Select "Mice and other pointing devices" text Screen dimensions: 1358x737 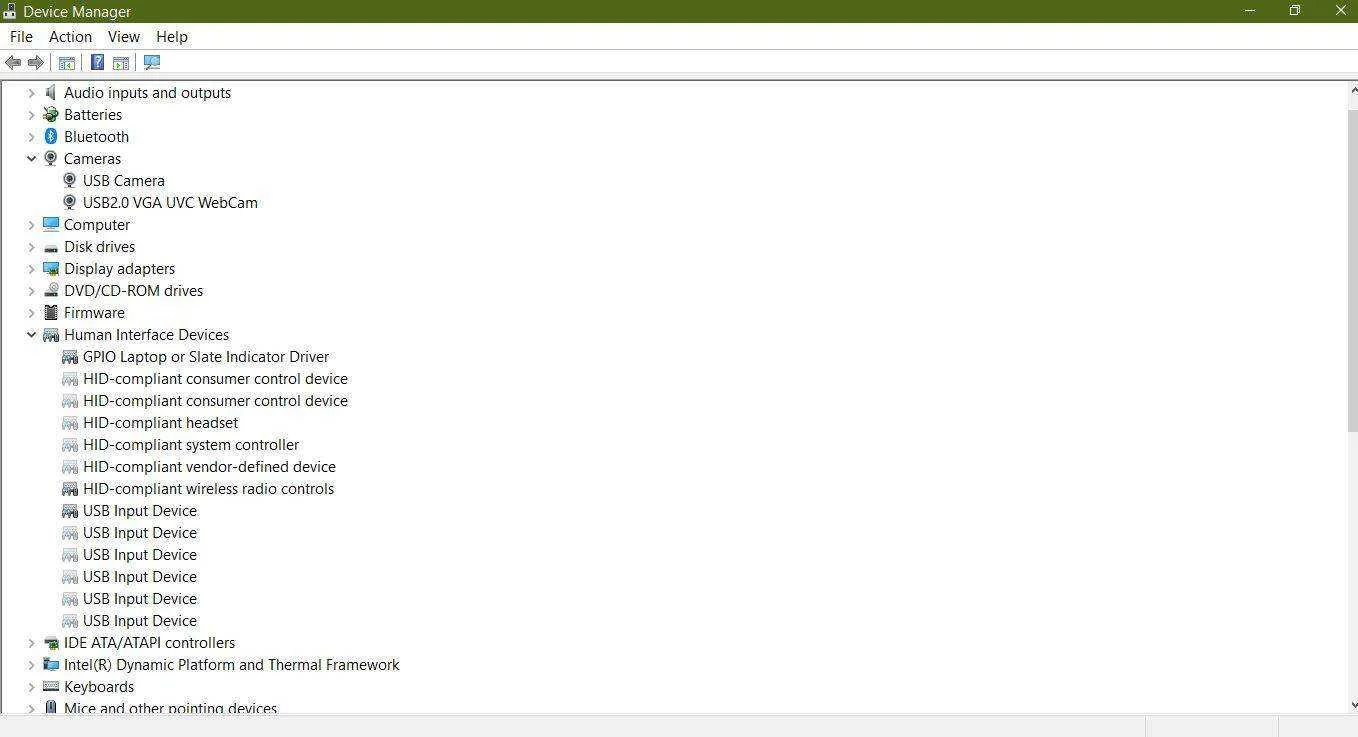[x=170, y=708]
